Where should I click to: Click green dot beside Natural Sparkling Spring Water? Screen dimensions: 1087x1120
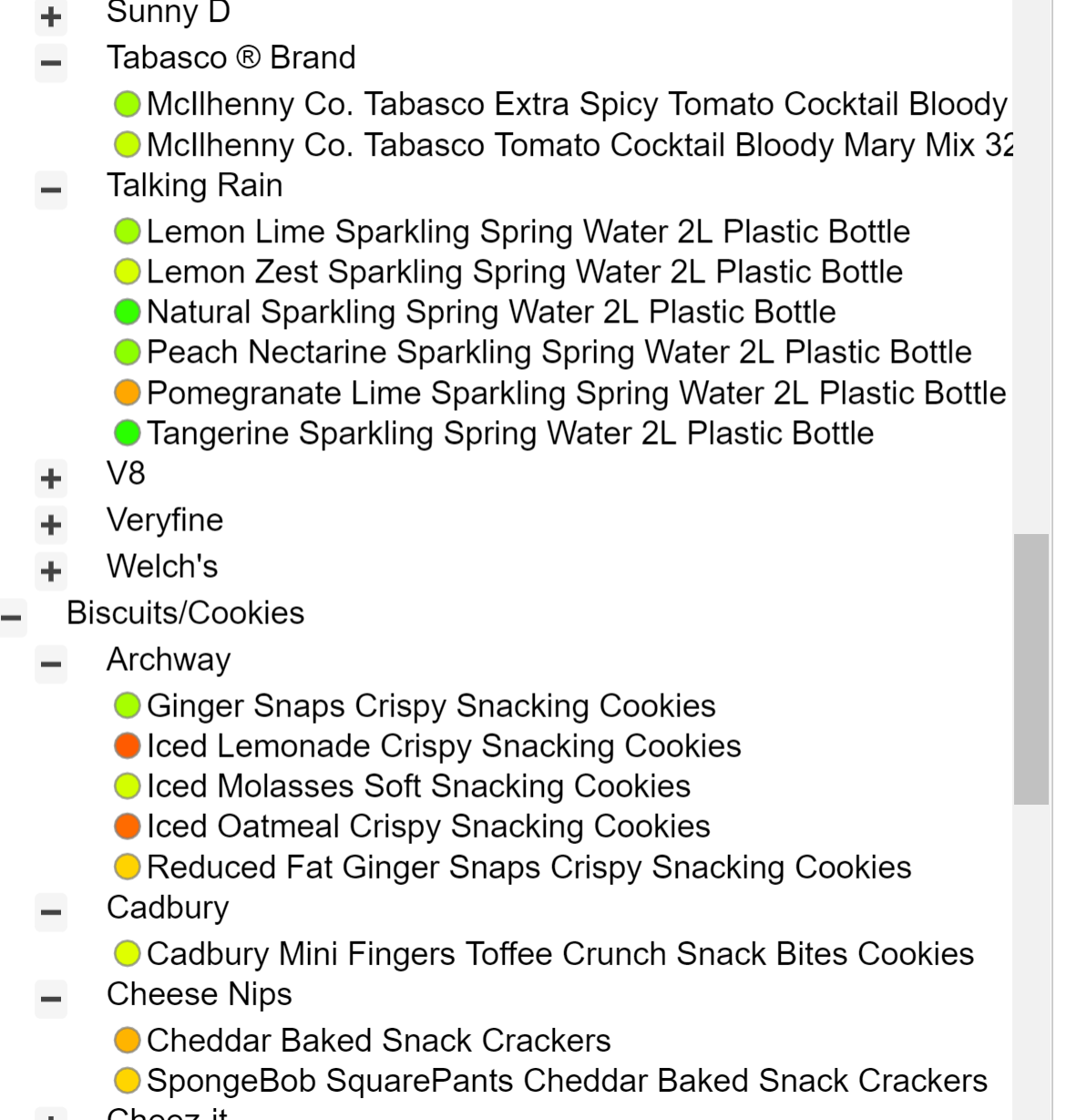click(x=127, y=313)
